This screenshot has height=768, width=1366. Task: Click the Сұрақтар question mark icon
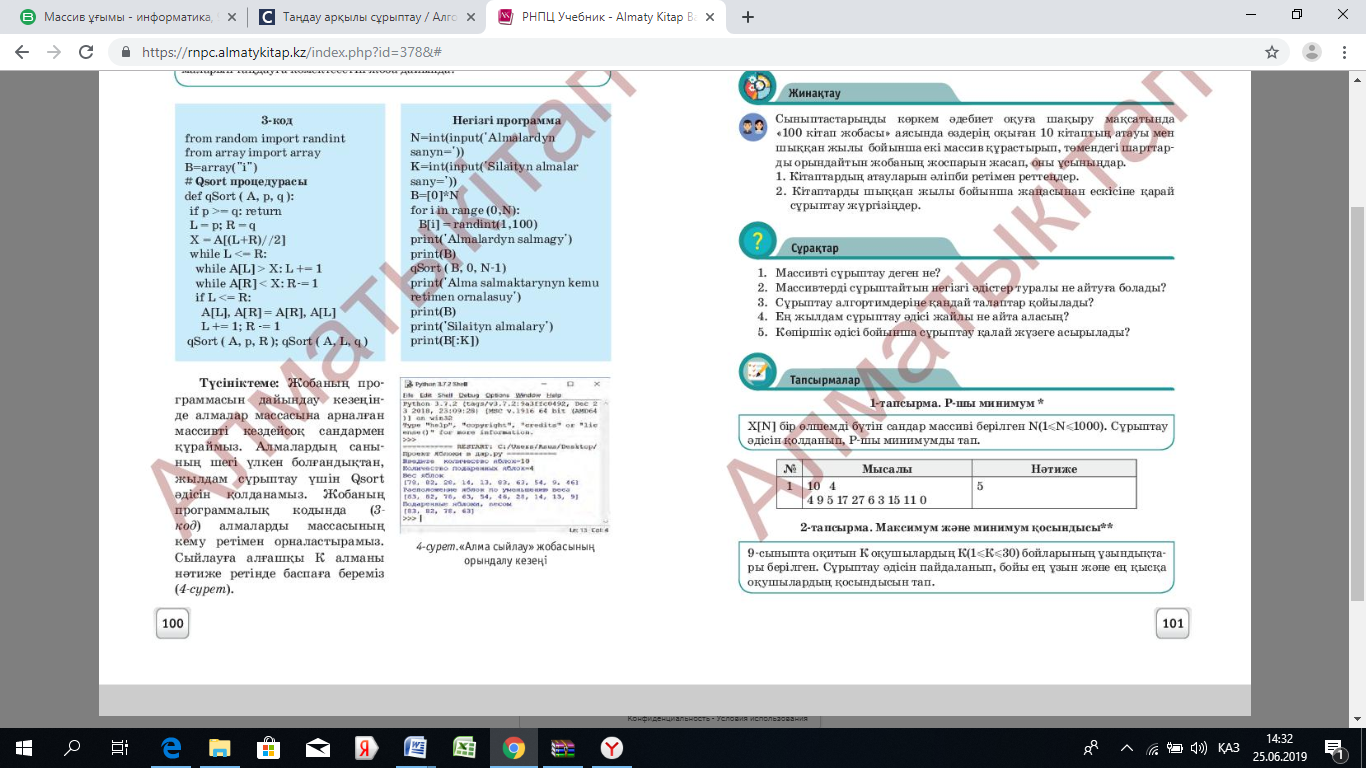click(757, 241)
